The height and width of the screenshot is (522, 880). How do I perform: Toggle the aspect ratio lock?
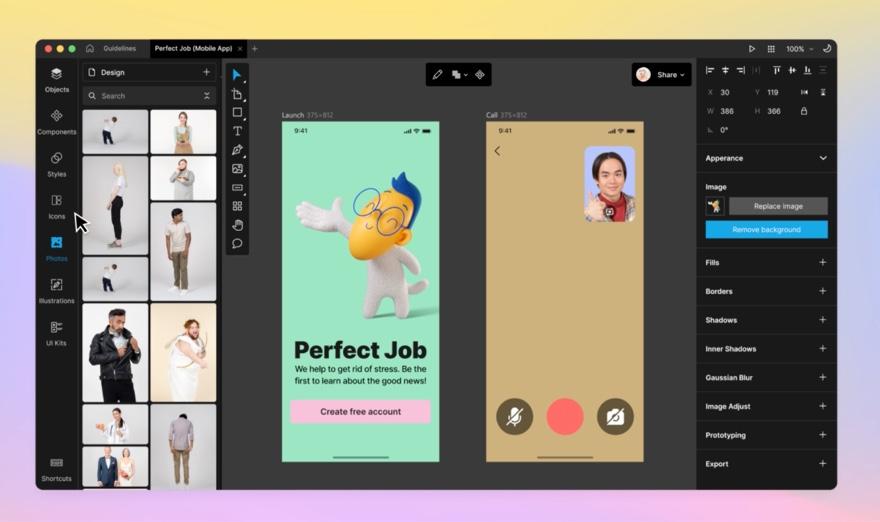(x=804, y=111)
